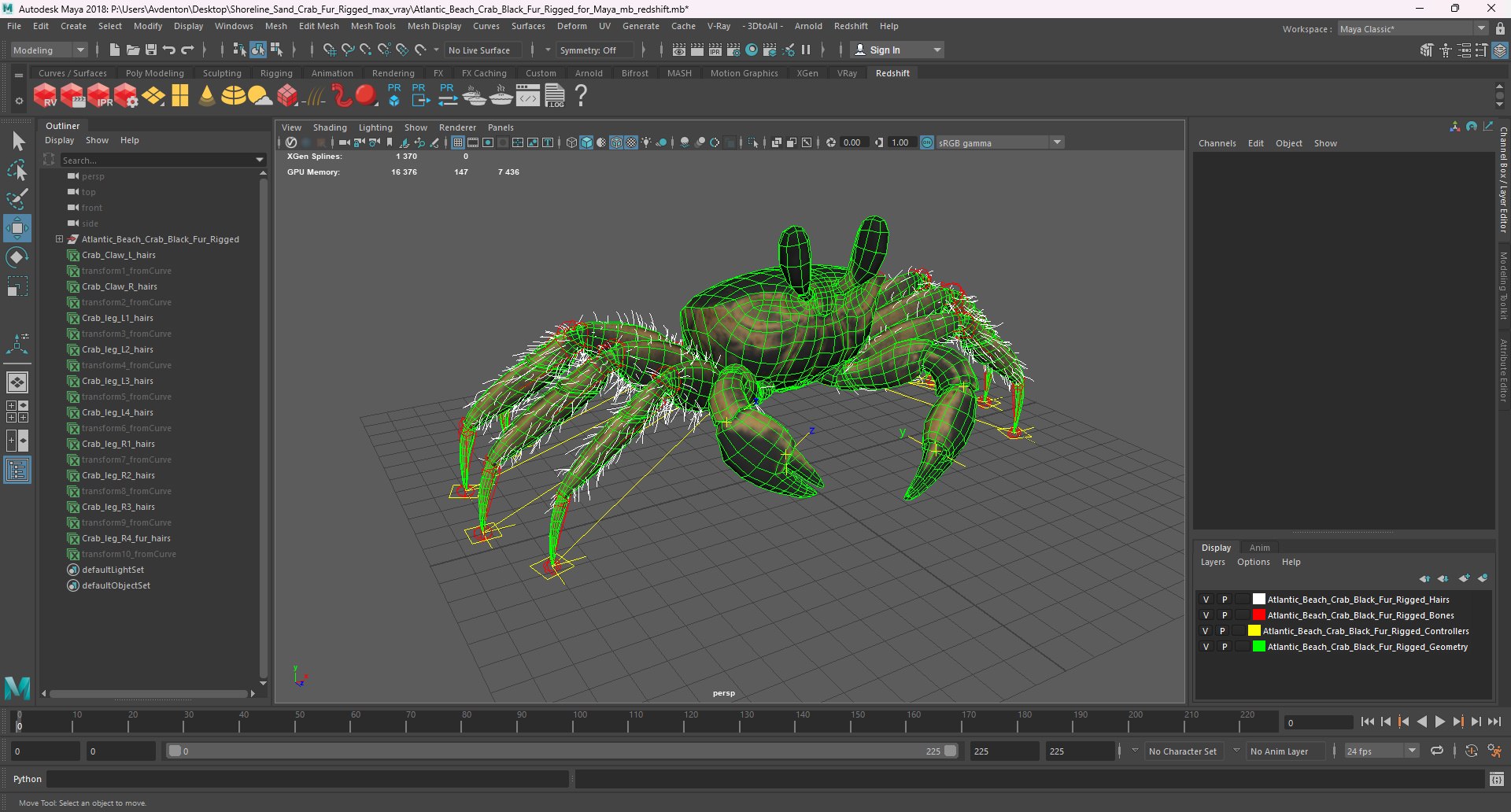Click green color swatch of Rigged_Geometry layer
Screen dimensions: 1511x812
tap(1258, 647)
